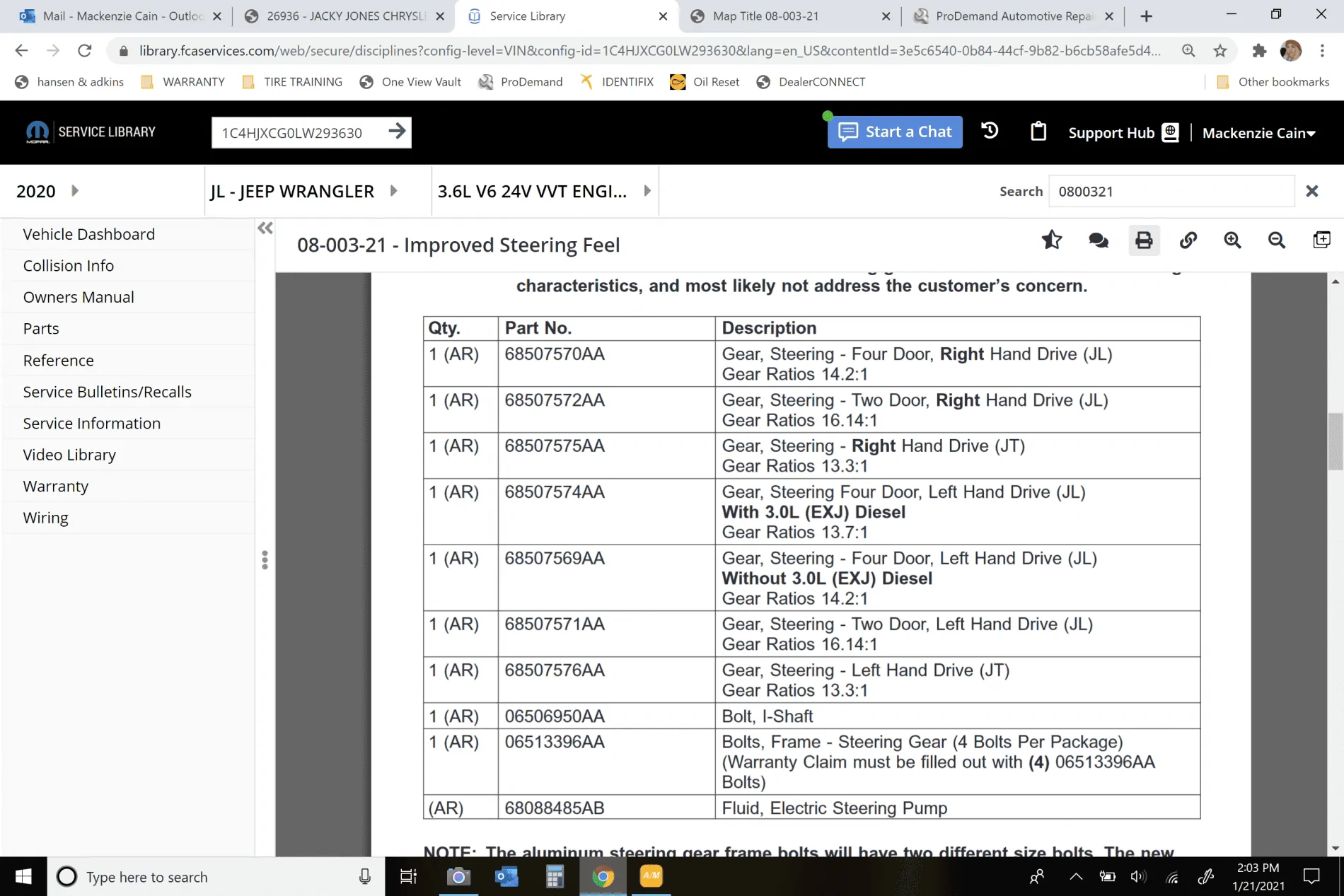This screenshot has height=896, width=1344.
Task: Open Service Bulletins/Recalls in sidebar
Action: tap(108, 392)
